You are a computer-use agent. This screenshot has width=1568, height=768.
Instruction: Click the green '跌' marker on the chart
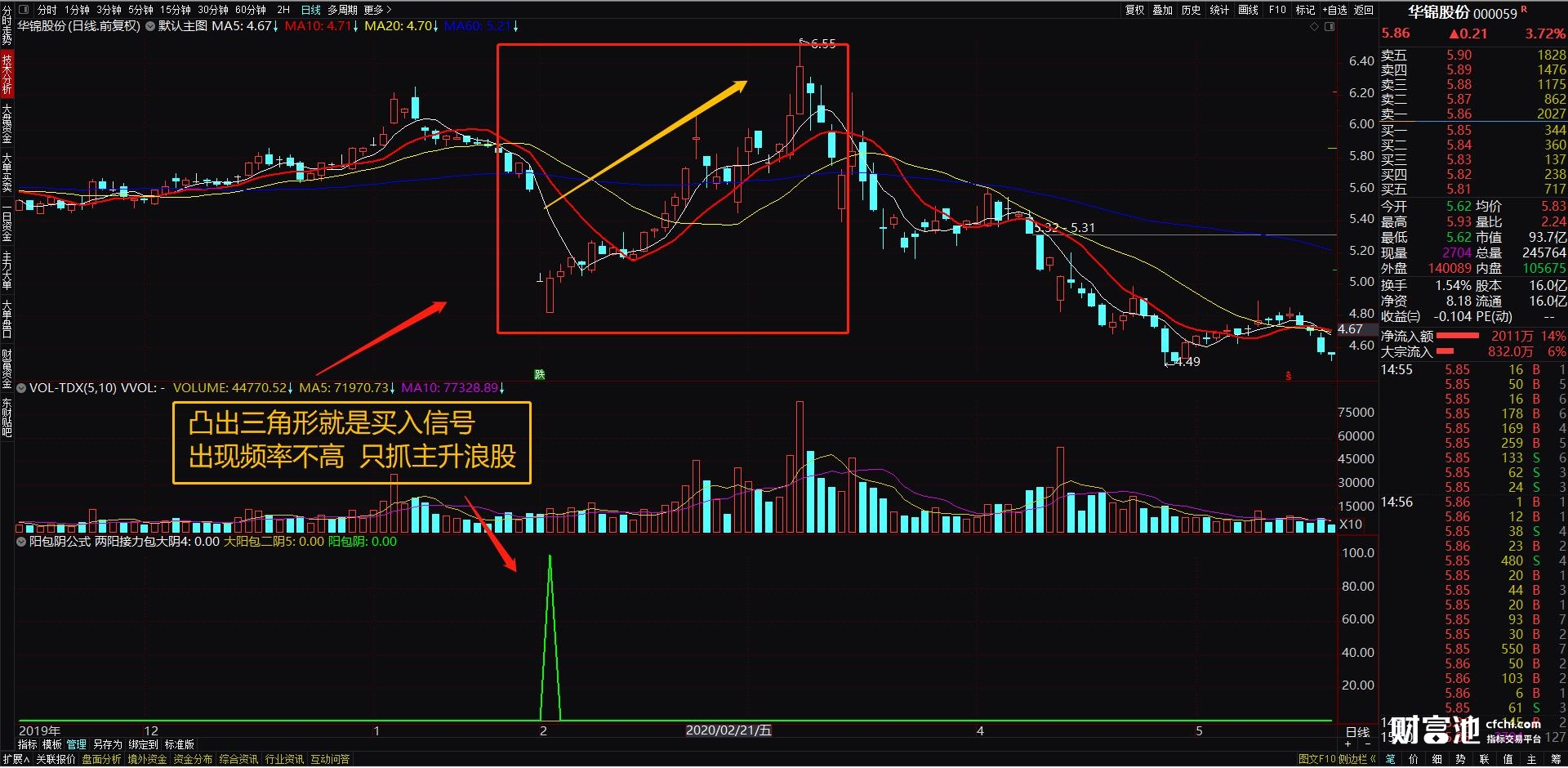point(539,374)
